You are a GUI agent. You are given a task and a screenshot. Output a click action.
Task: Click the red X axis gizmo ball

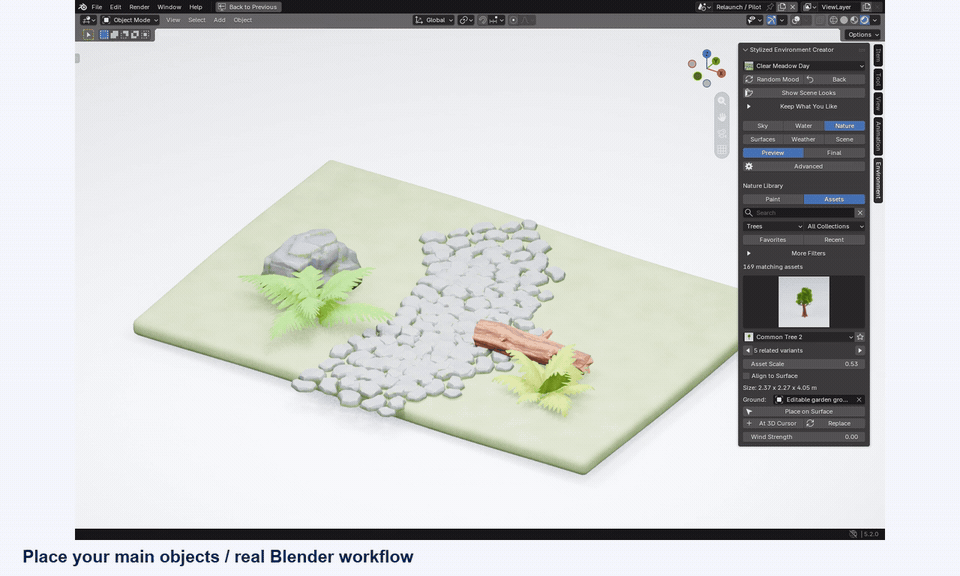click(x=721, y=73)
